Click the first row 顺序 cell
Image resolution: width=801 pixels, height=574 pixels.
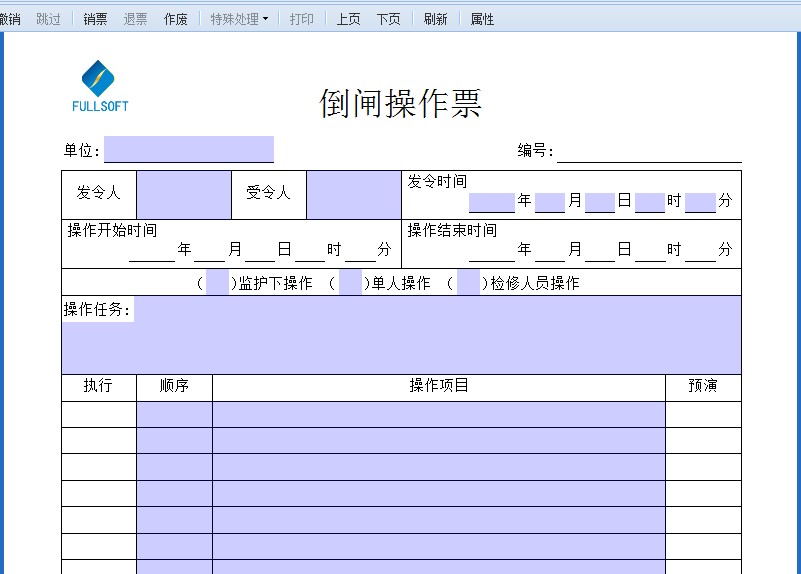click(x=174, y=414)
